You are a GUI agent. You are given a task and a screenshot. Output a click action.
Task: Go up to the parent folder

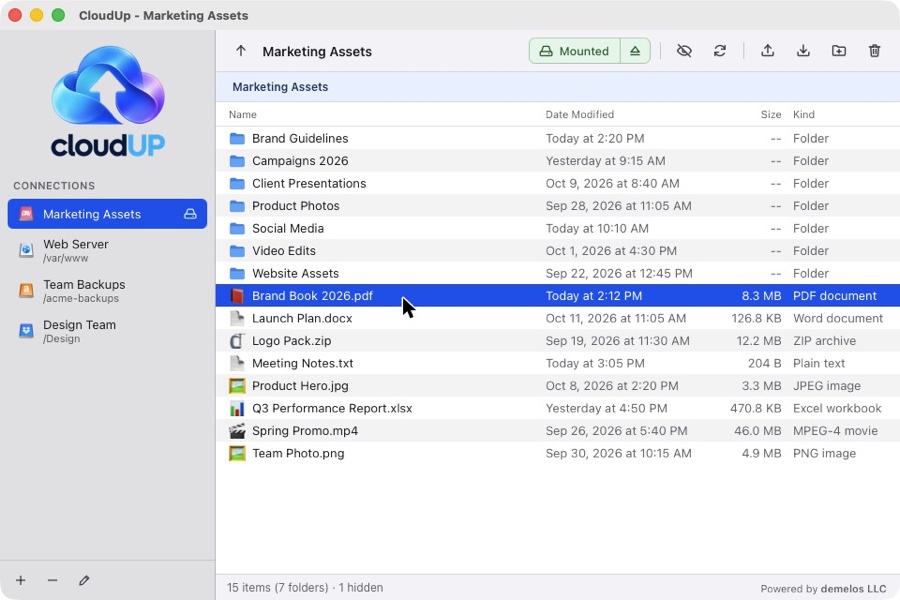pyautogui.click(x=240, y=51)
